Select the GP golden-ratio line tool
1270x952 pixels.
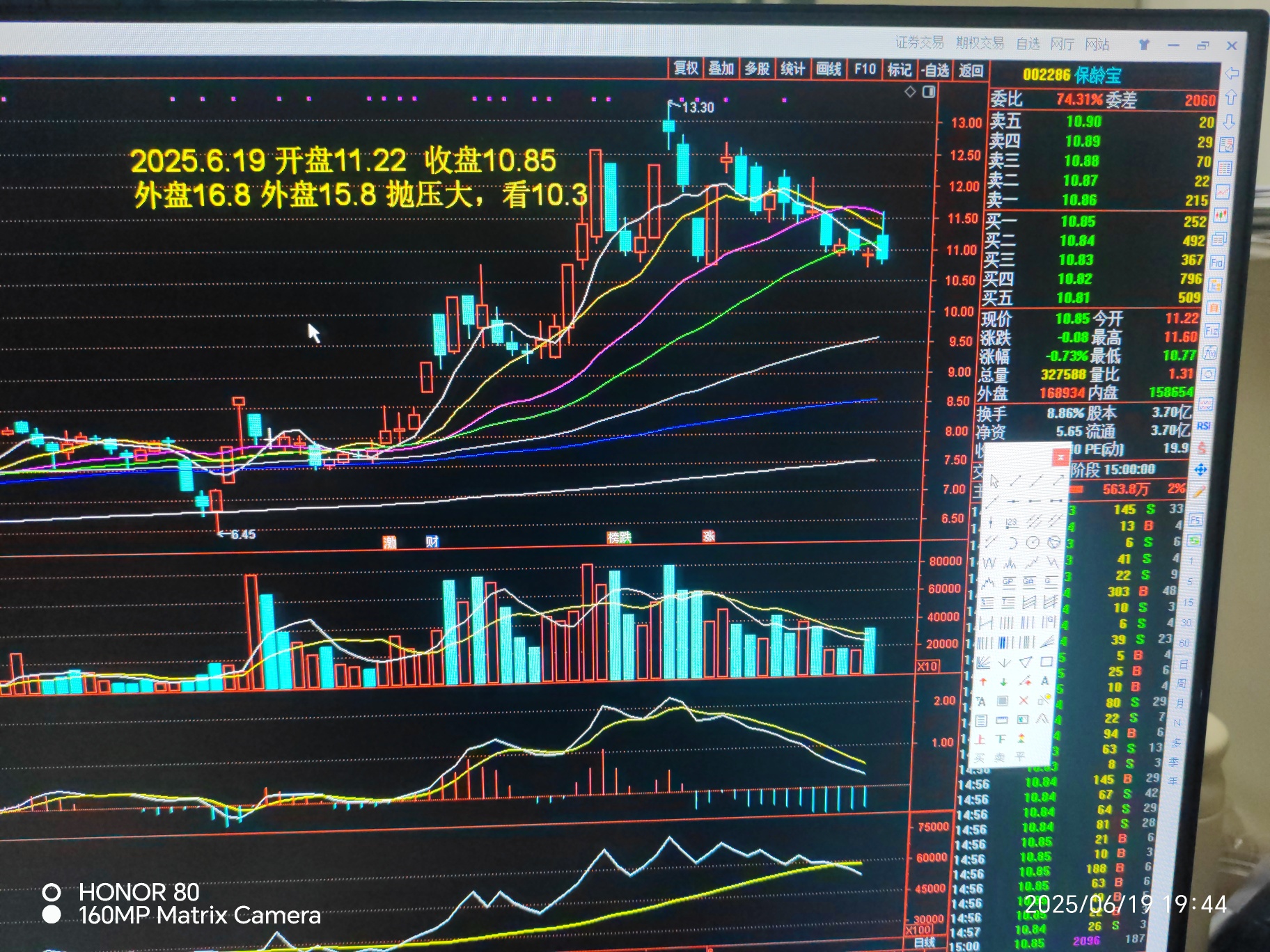pos(1008,582)
